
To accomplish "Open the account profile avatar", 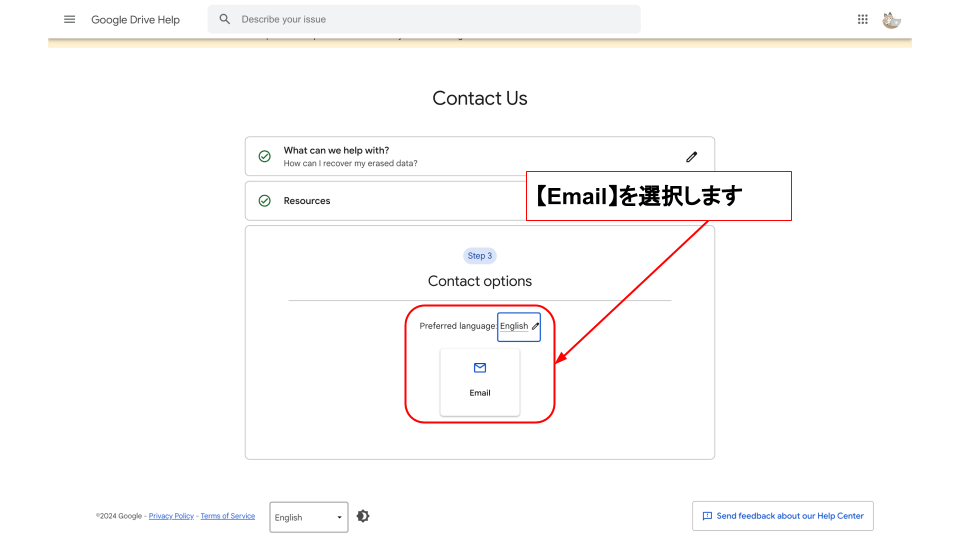I will pos(891,19).
